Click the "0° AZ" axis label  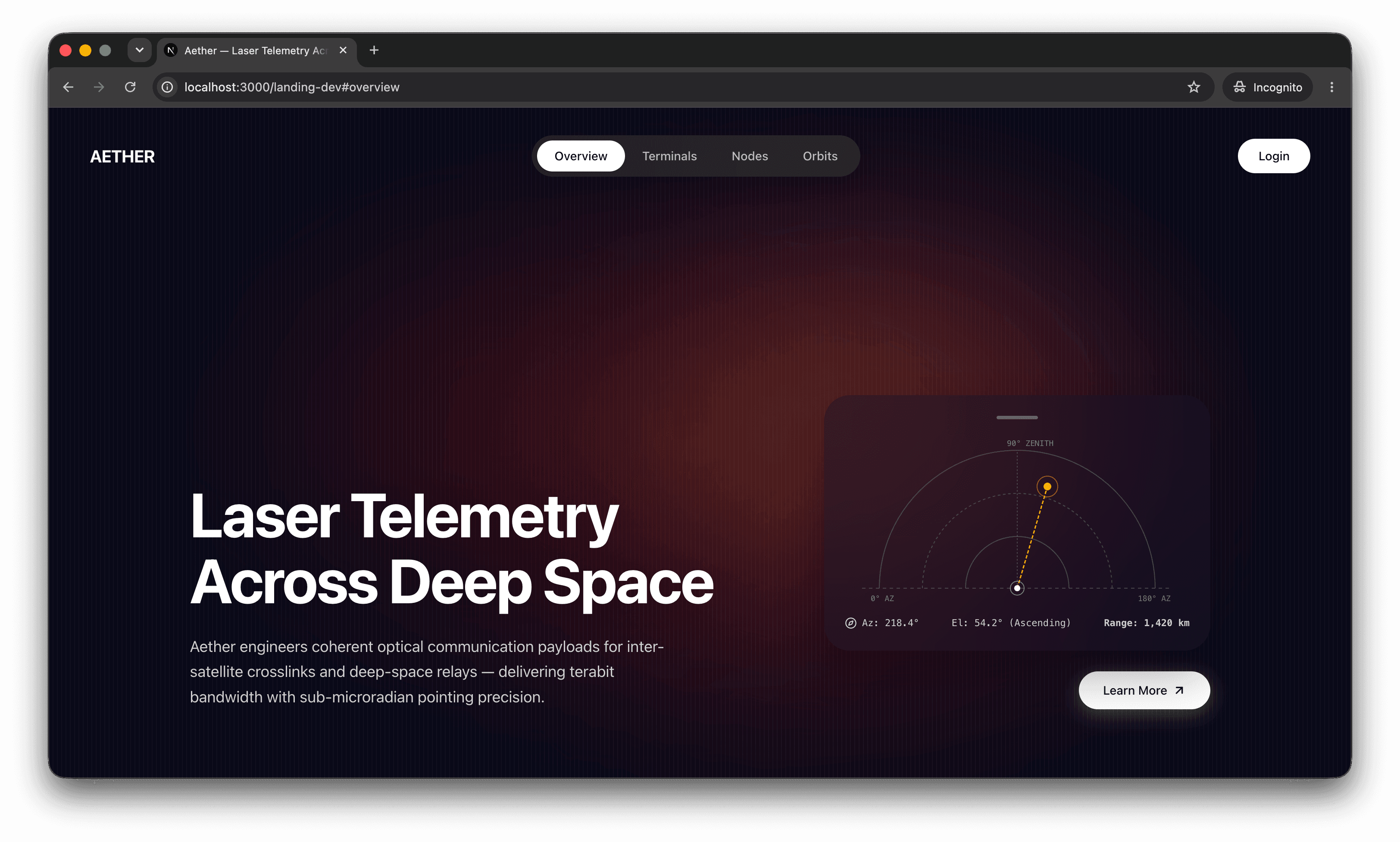pyautogui.click(x=882, y=599)
